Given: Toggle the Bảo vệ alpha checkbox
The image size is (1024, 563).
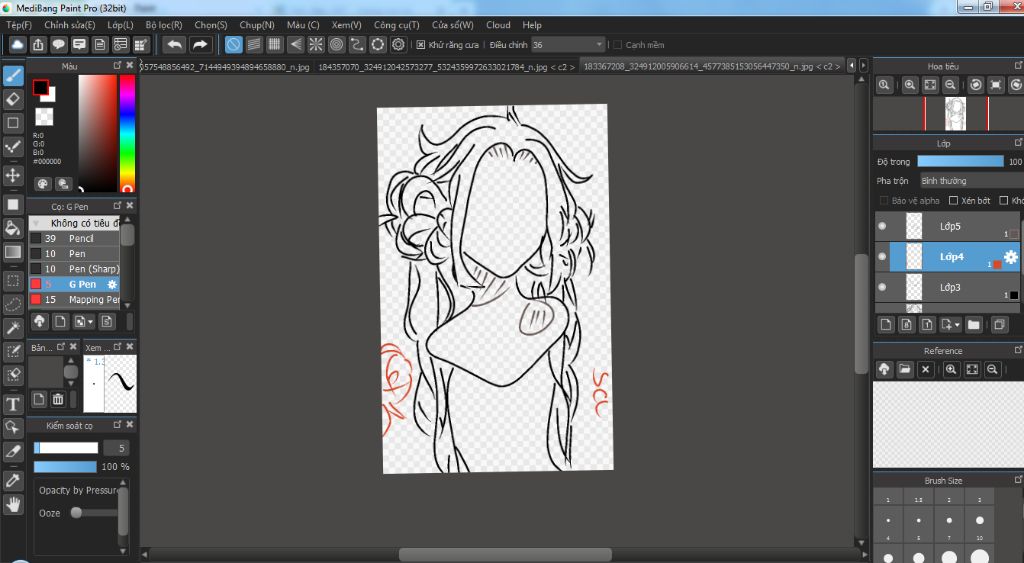Looking at the screenshot, I should (x=884, y=201).
